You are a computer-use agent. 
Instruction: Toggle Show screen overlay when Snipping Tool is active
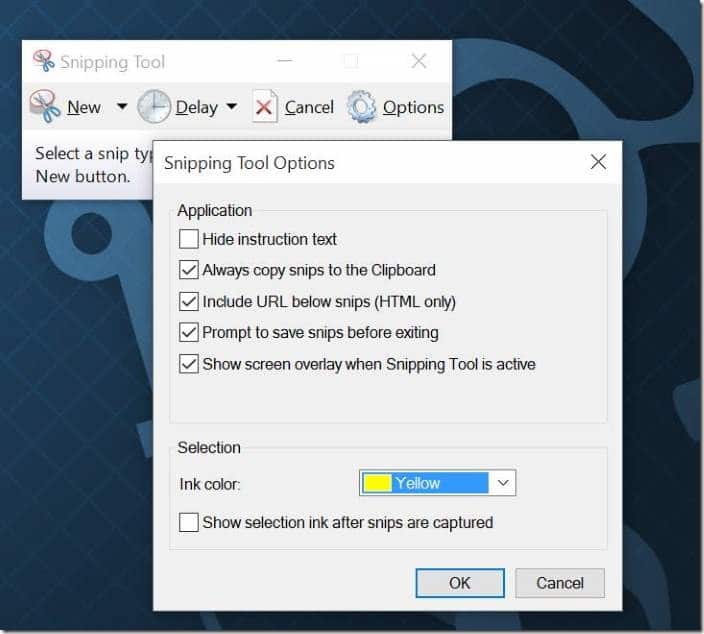coord(189,364)
